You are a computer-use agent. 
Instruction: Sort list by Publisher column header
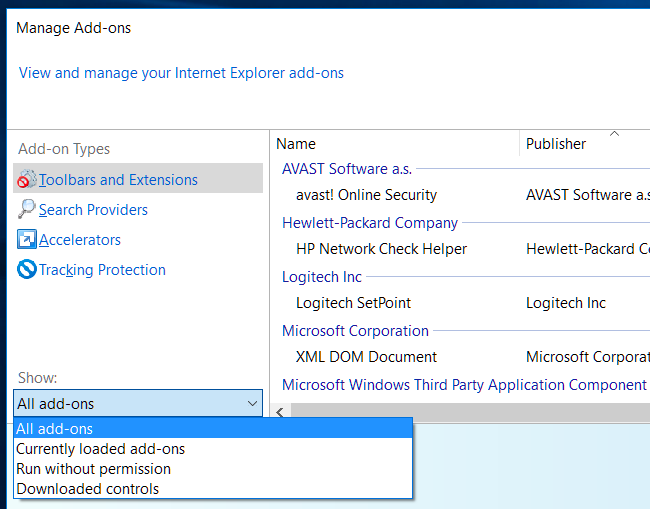(x=556, y=144)
